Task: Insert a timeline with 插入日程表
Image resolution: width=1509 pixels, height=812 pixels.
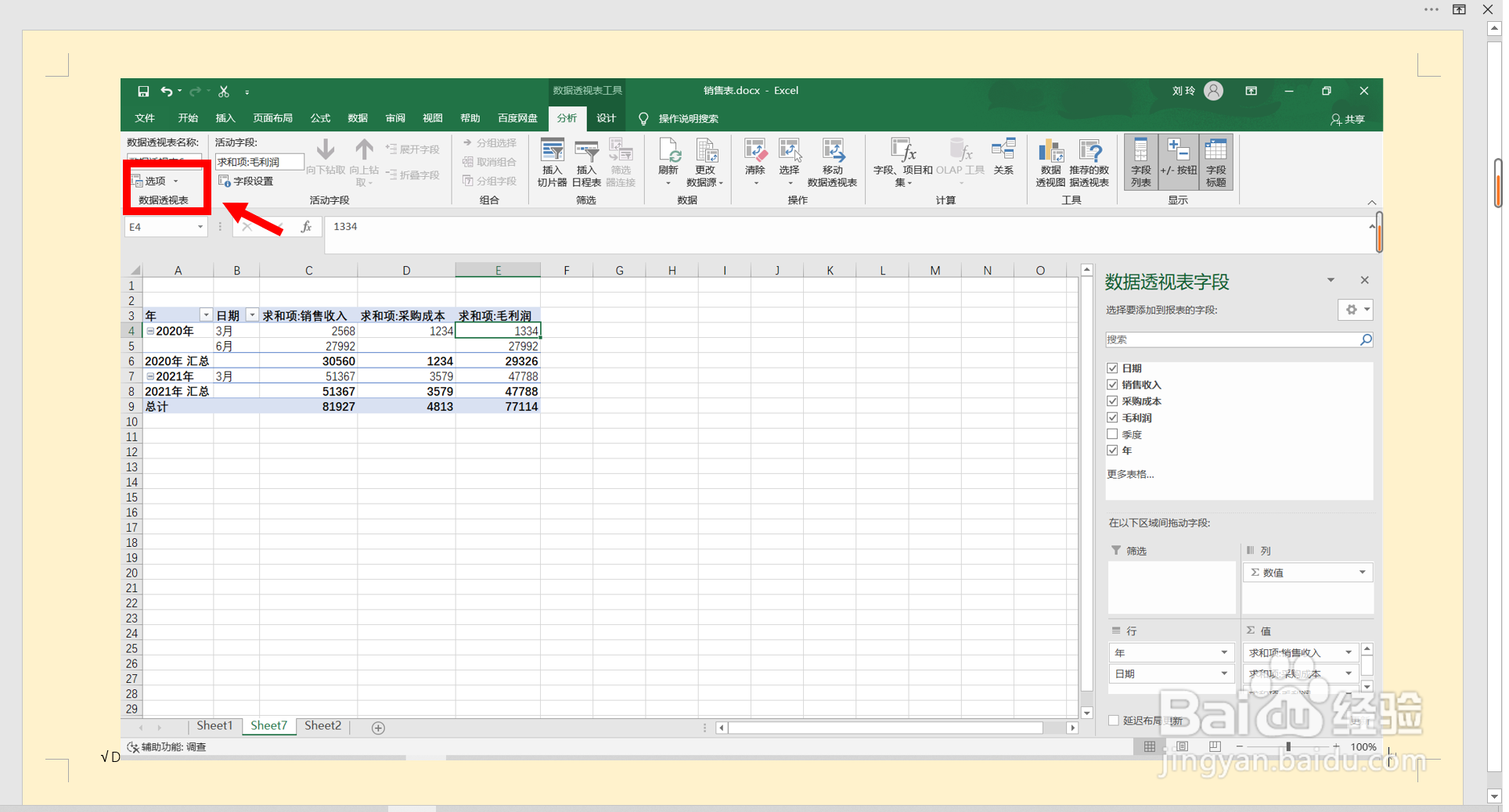Action: 586,163
